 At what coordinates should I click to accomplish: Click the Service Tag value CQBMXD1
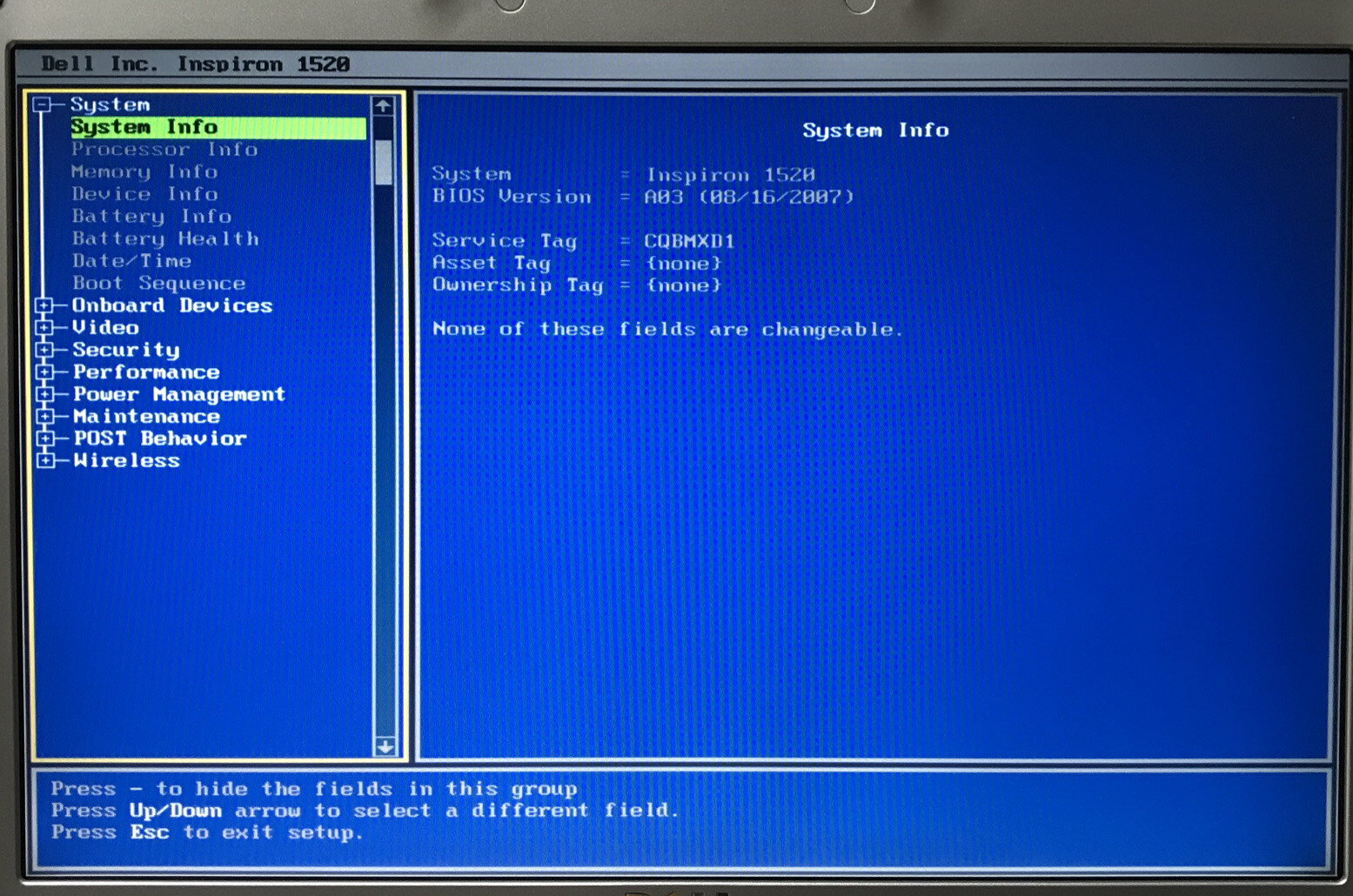click(689, 241)
